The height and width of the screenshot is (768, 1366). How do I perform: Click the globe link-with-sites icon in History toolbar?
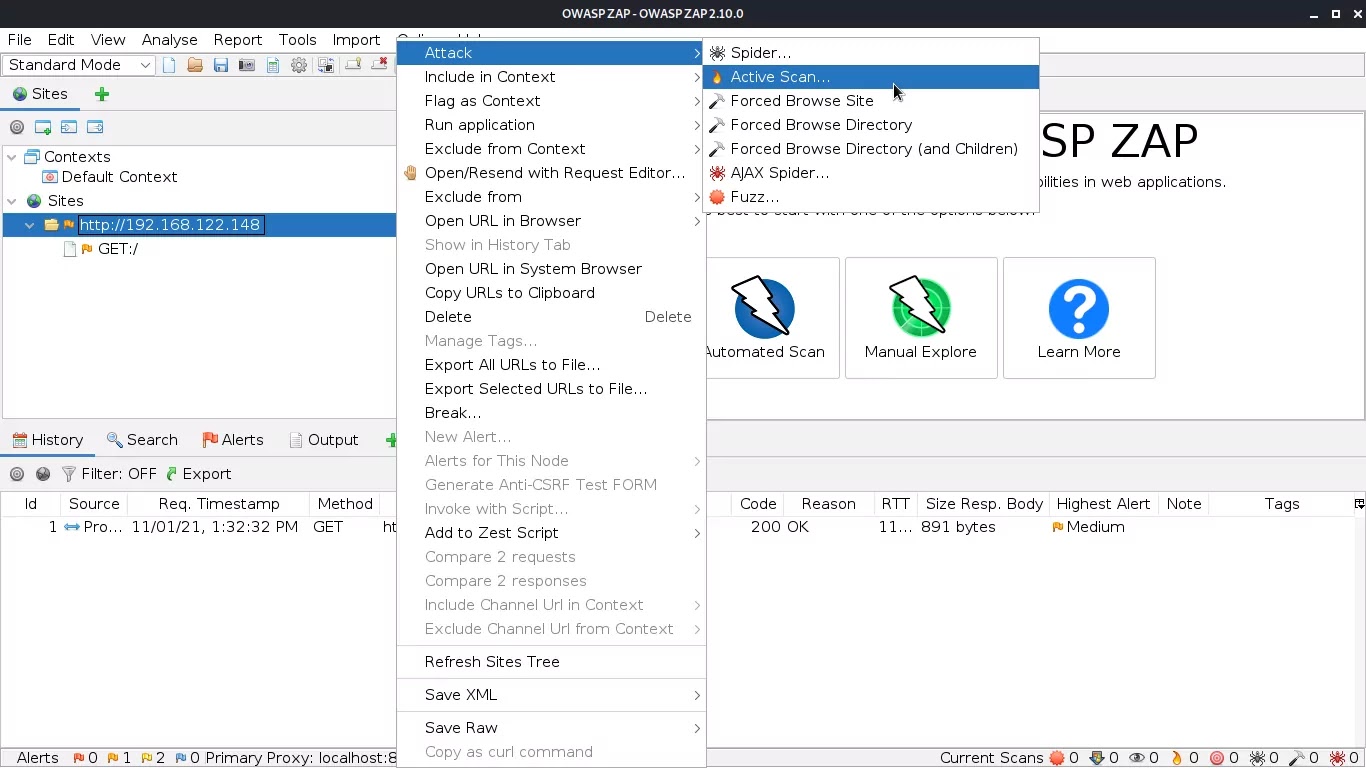(x=43, y=474)
